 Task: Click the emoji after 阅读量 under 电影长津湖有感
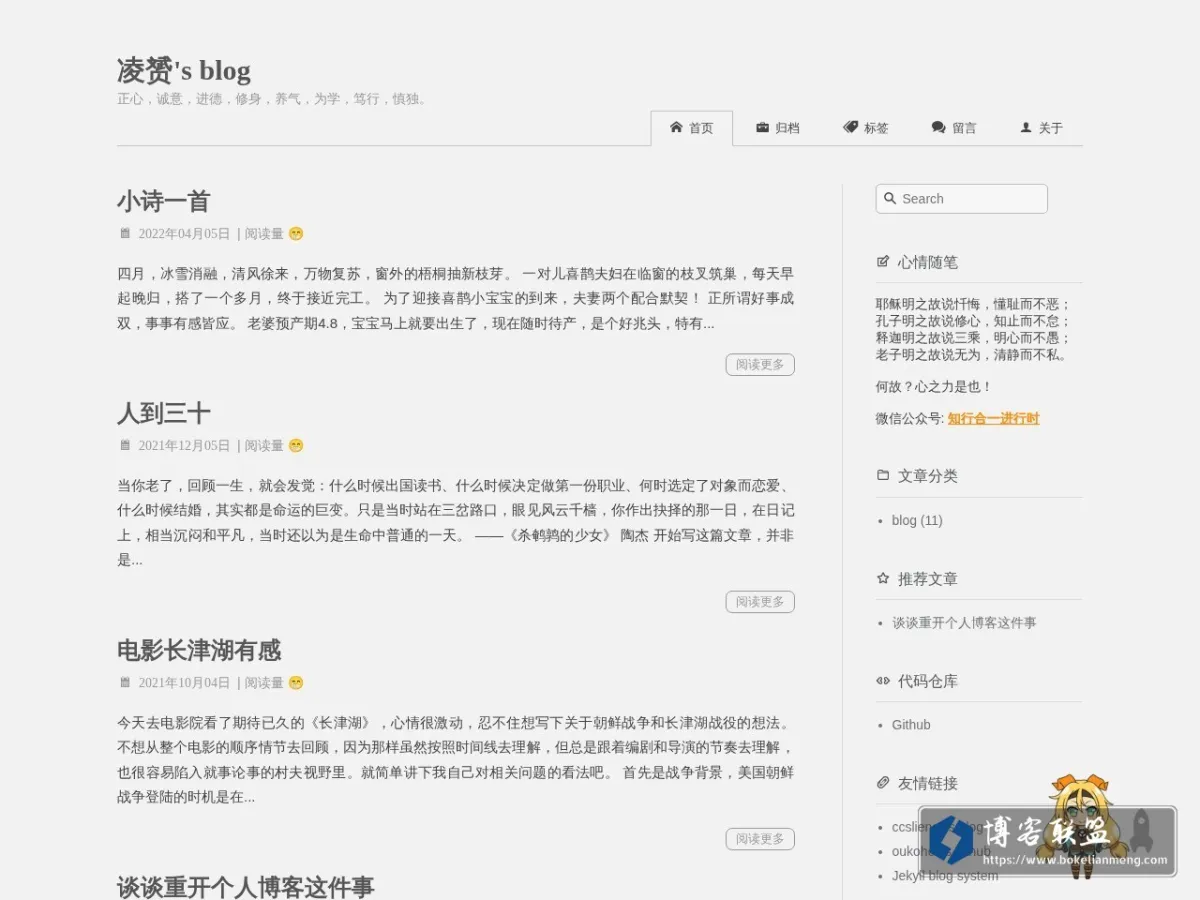[x=296, y=683]
